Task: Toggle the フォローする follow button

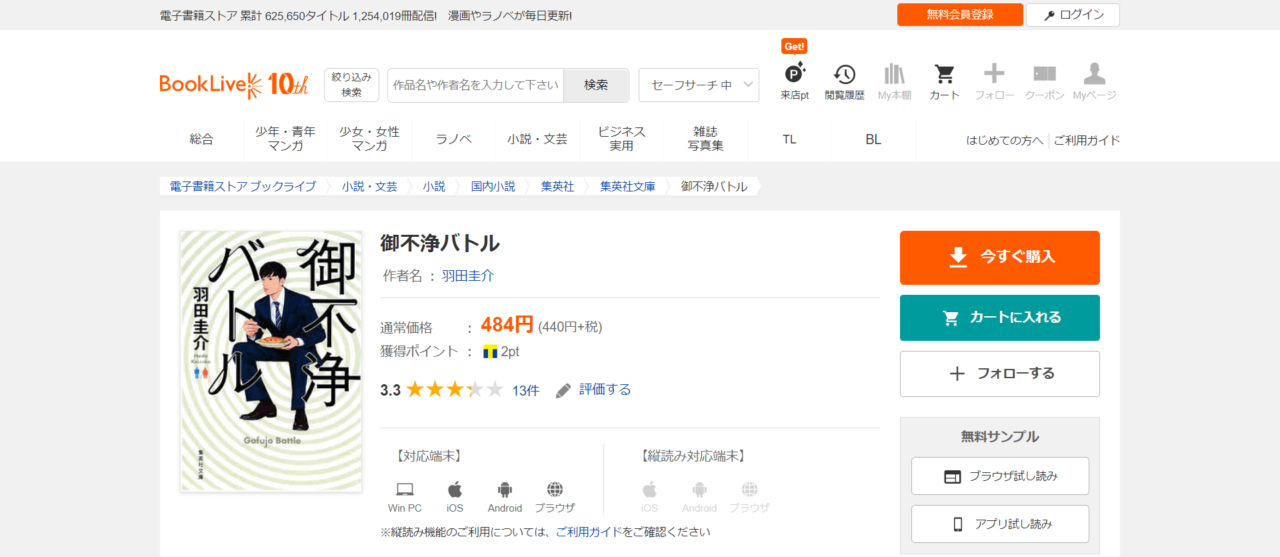Action: click(x=999, y=374)
